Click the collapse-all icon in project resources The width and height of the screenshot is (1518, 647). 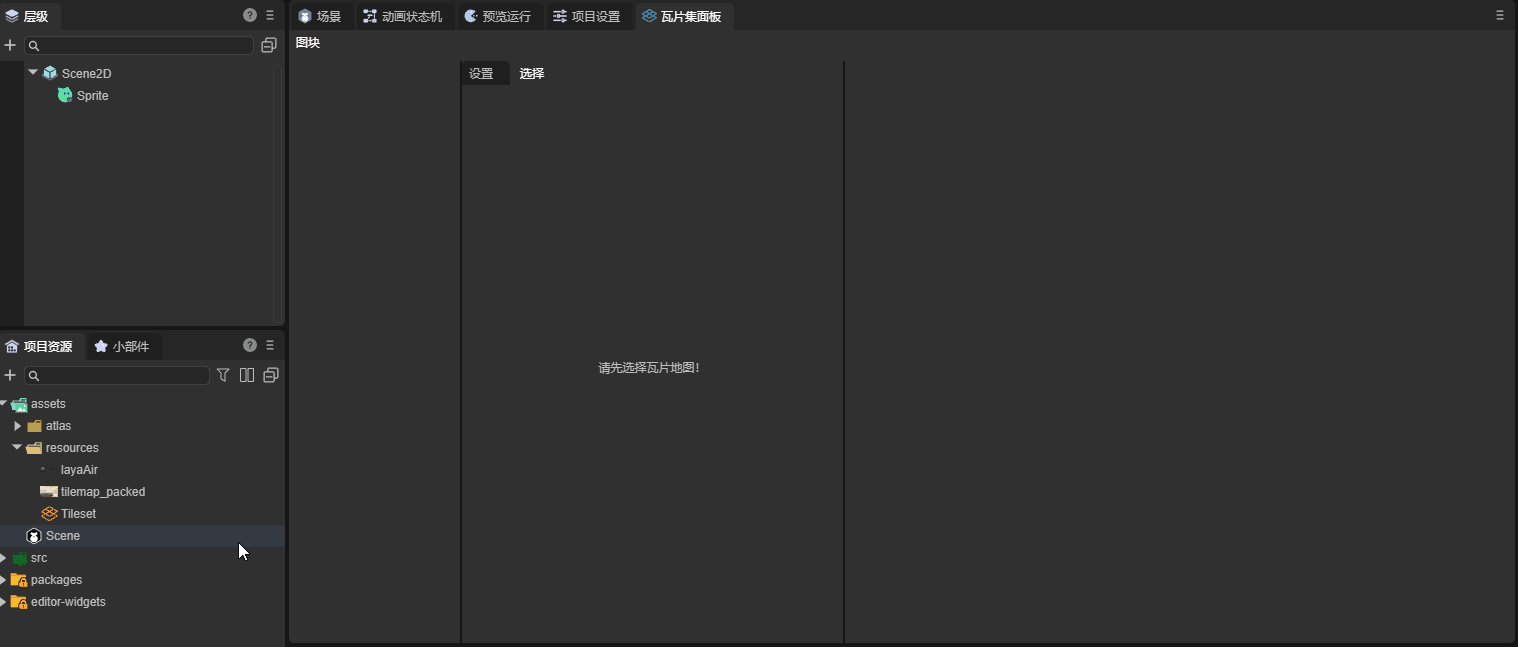(270, 375)
